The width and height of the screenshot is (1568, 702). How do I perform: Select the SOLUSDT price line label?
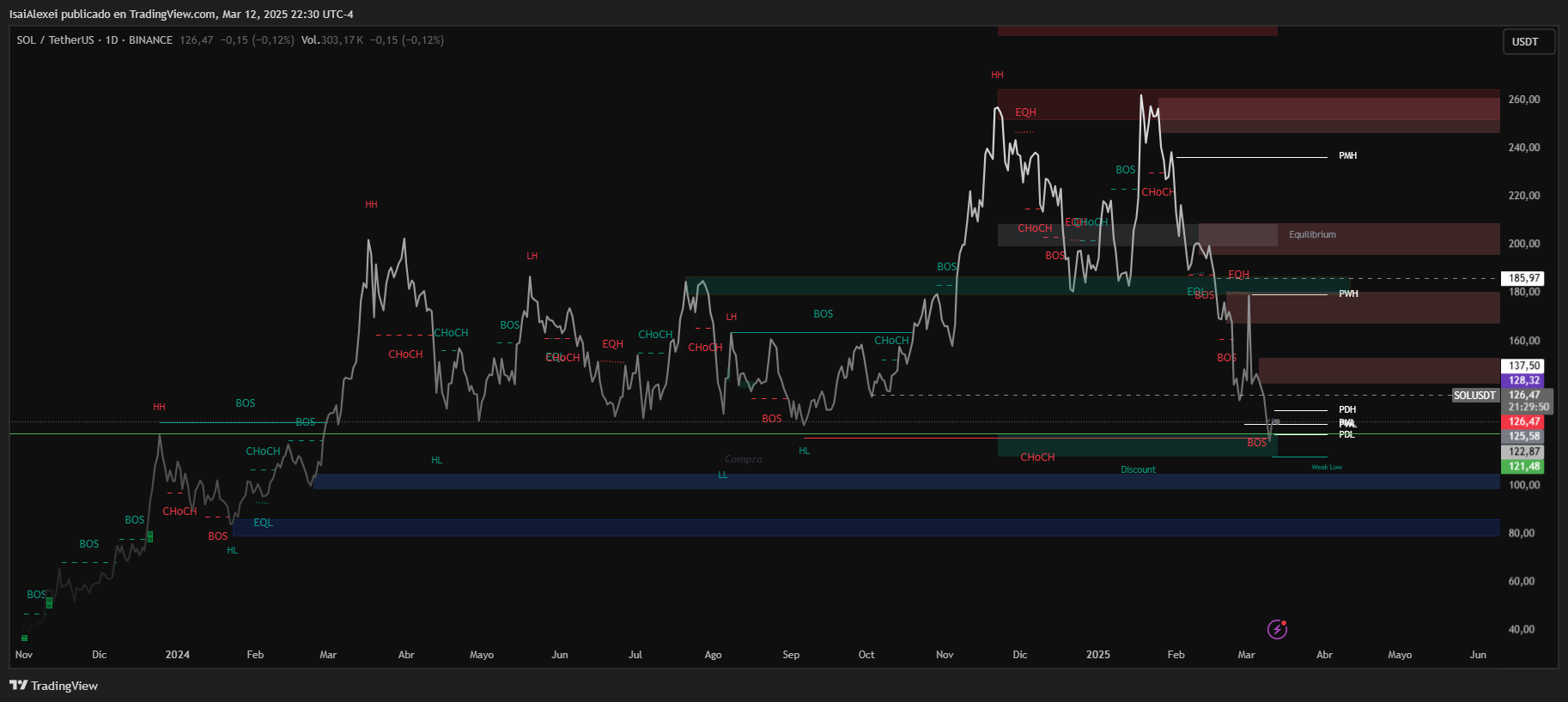1474,396
